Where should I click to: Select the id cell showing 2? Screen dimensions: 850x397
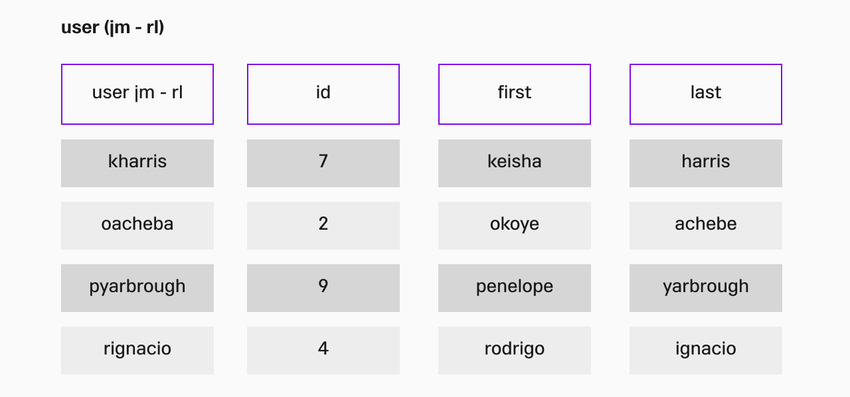point(323,226)
